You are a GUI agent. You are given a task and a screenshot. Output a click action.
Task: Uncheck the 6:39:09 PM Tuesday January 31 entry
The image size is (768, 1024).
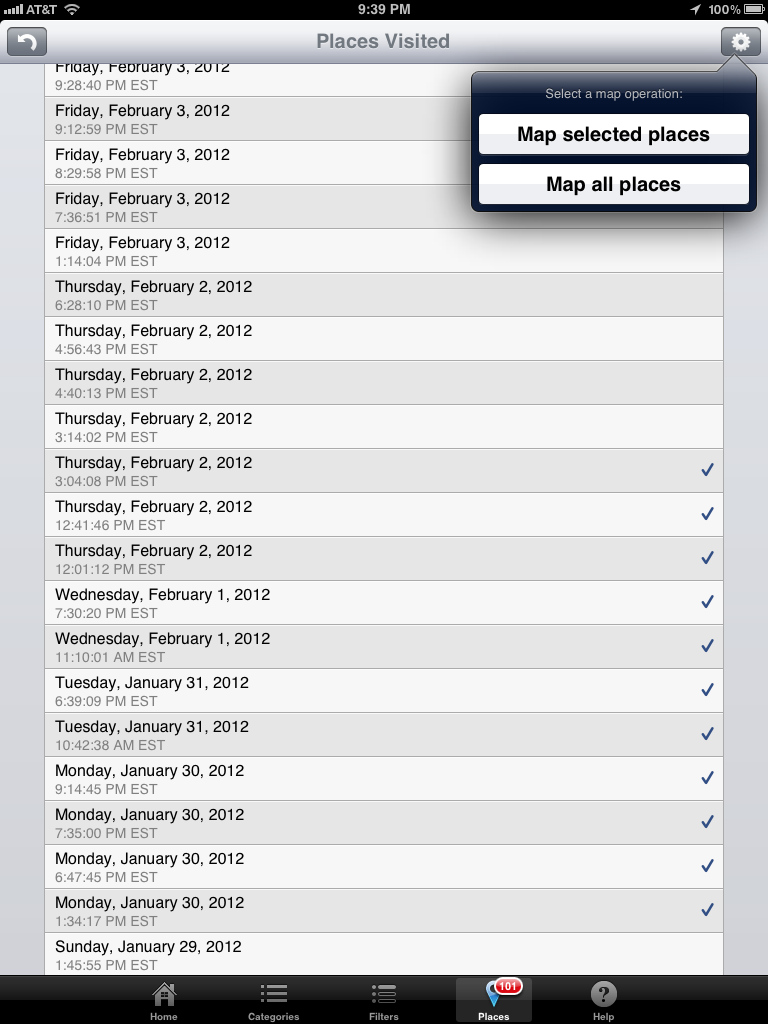(x=707, y=690)
